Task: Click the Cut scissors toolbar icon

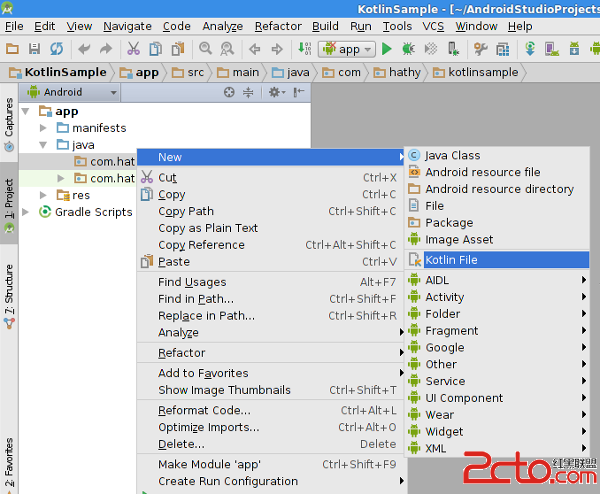Action: [x=133, y=49]
